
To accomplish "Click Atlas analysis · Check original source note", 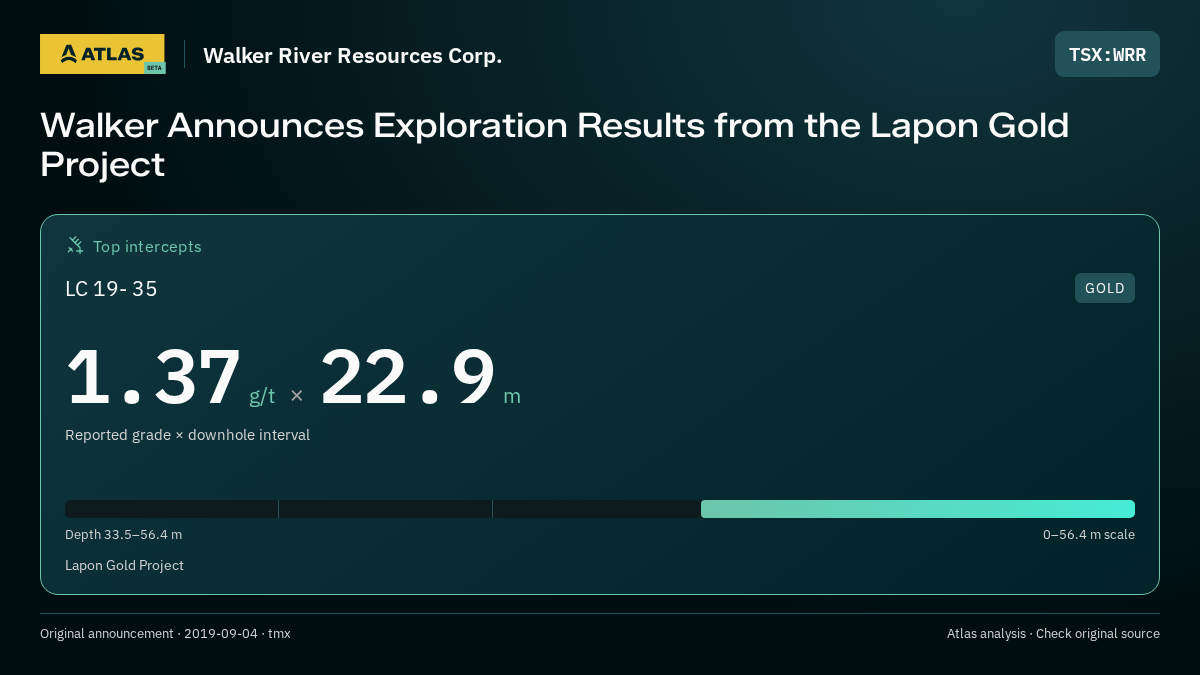I will [1053, 633].
